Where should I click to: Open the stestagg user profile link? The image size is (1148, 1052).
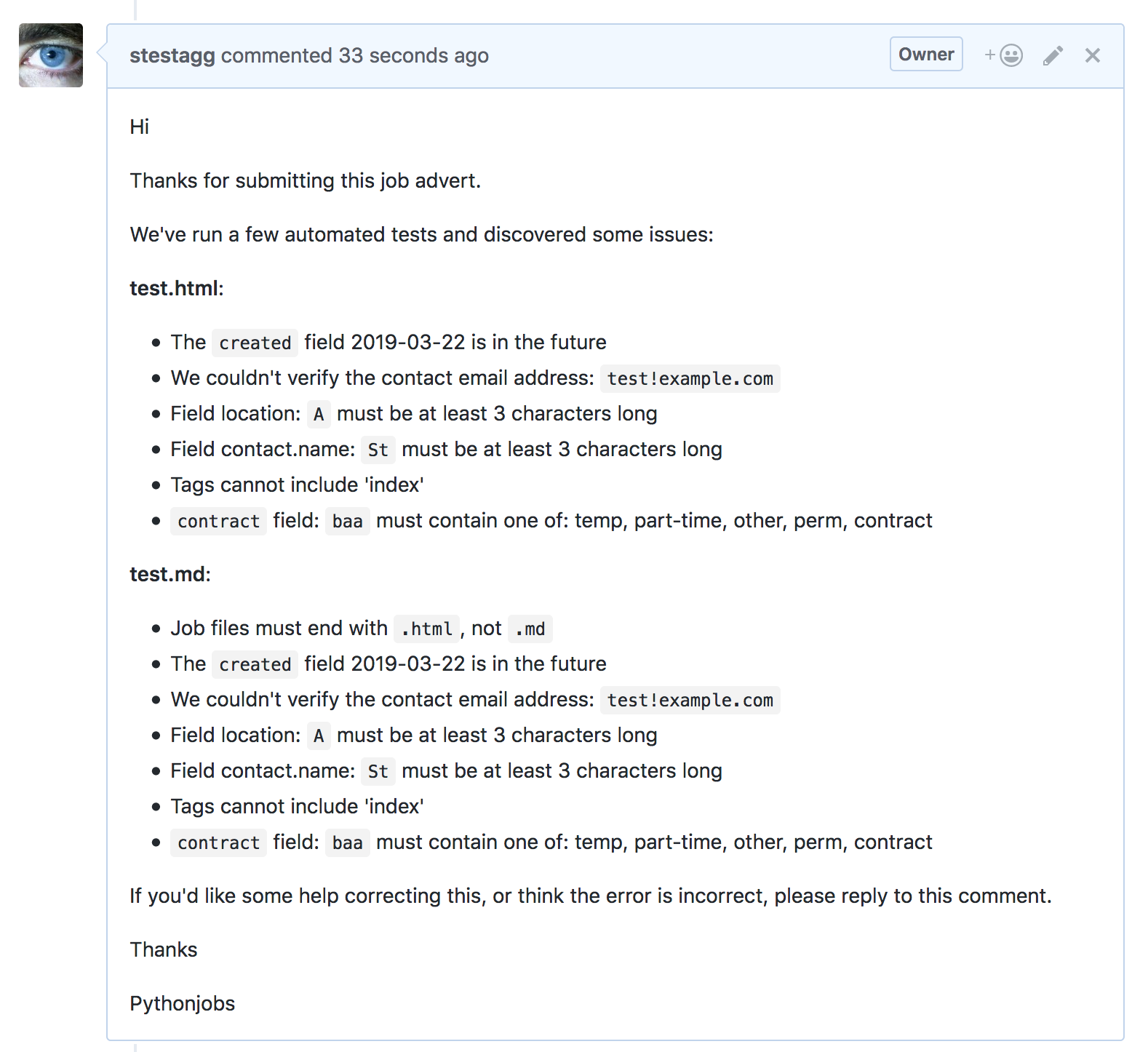(172, 55)
